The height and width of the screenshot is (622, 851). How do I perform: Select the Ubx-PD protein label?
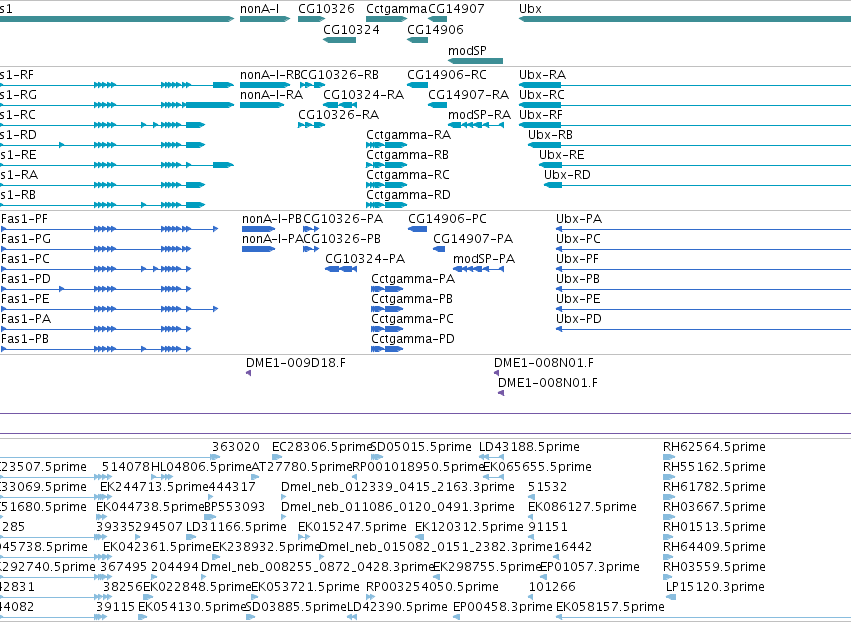tap(579, 319)
